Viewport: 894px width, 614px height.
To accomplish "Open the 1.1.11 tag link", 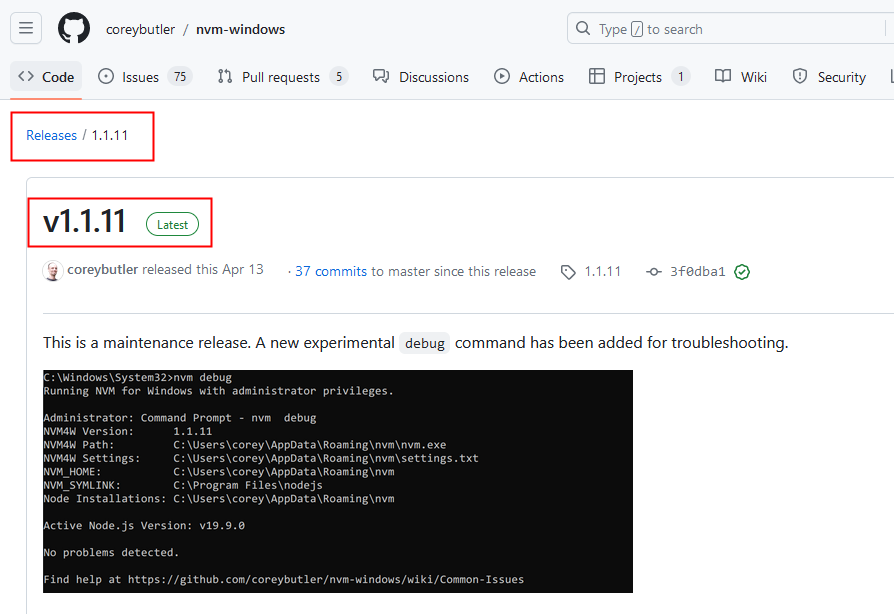I will pyautogui.click(x=603, y=271).
